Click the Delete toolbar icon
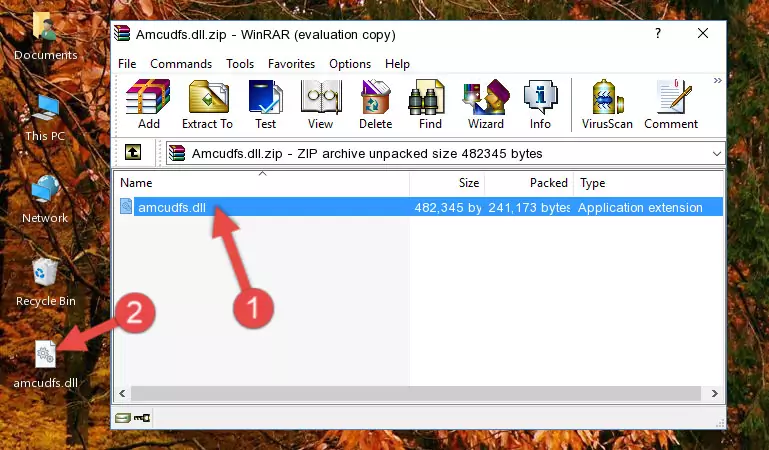 (376, 104)
